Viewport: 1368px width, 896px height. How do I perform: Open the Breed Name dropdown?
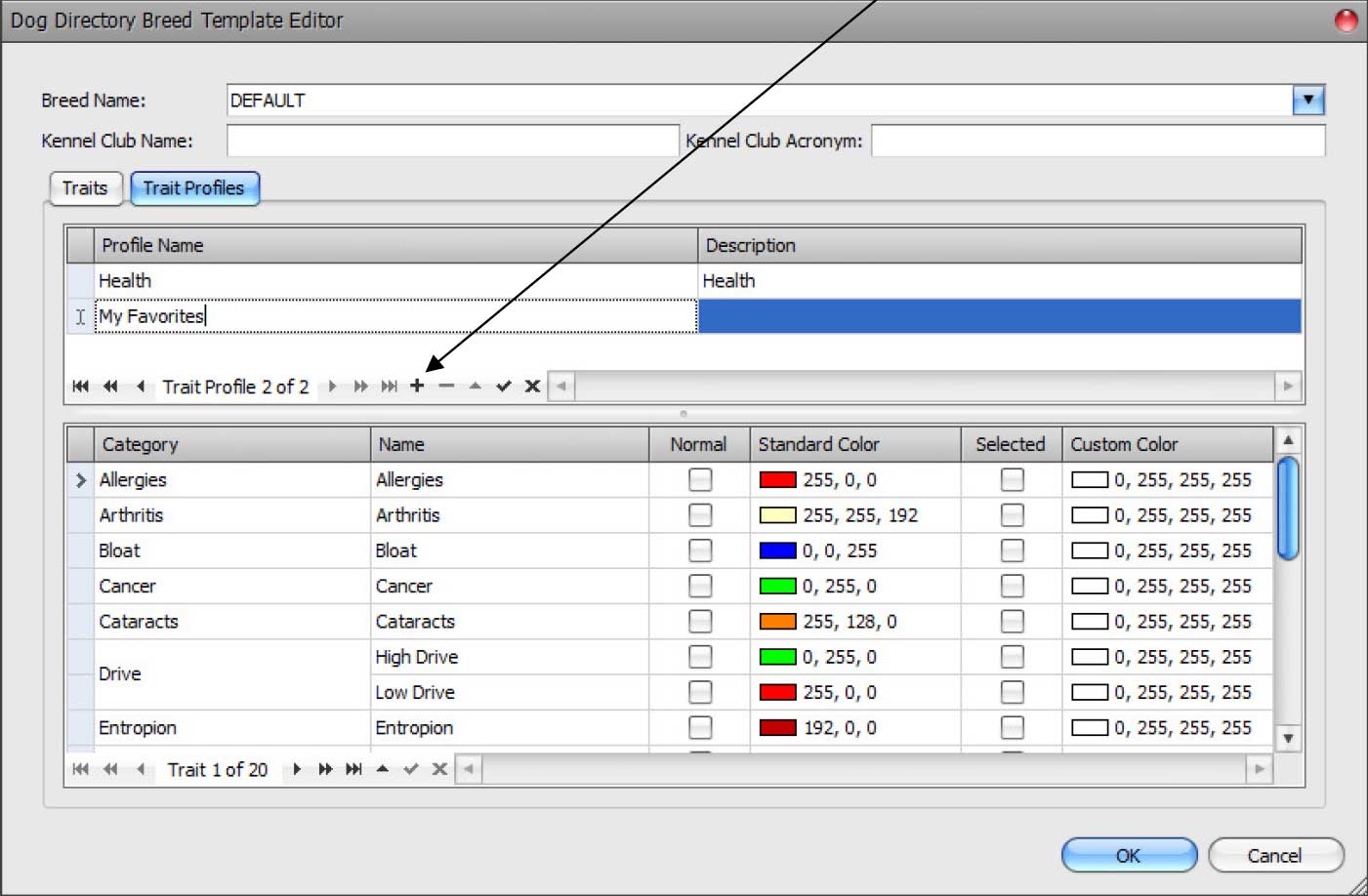(1308, 100)
